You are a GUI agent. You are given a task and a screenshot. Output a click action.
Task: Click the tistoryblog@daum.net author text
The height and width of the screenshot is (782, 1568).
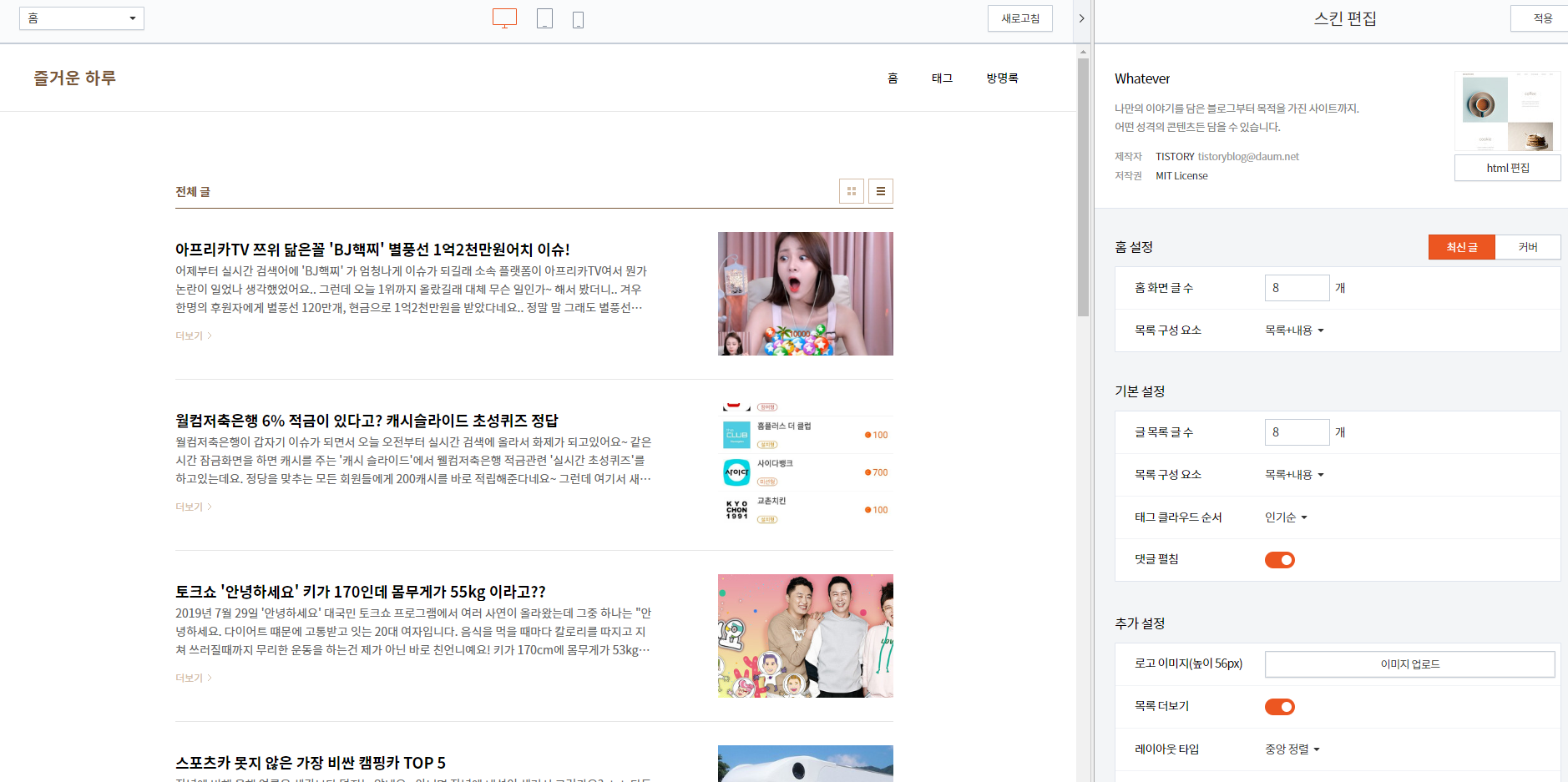coord(1248,157)
